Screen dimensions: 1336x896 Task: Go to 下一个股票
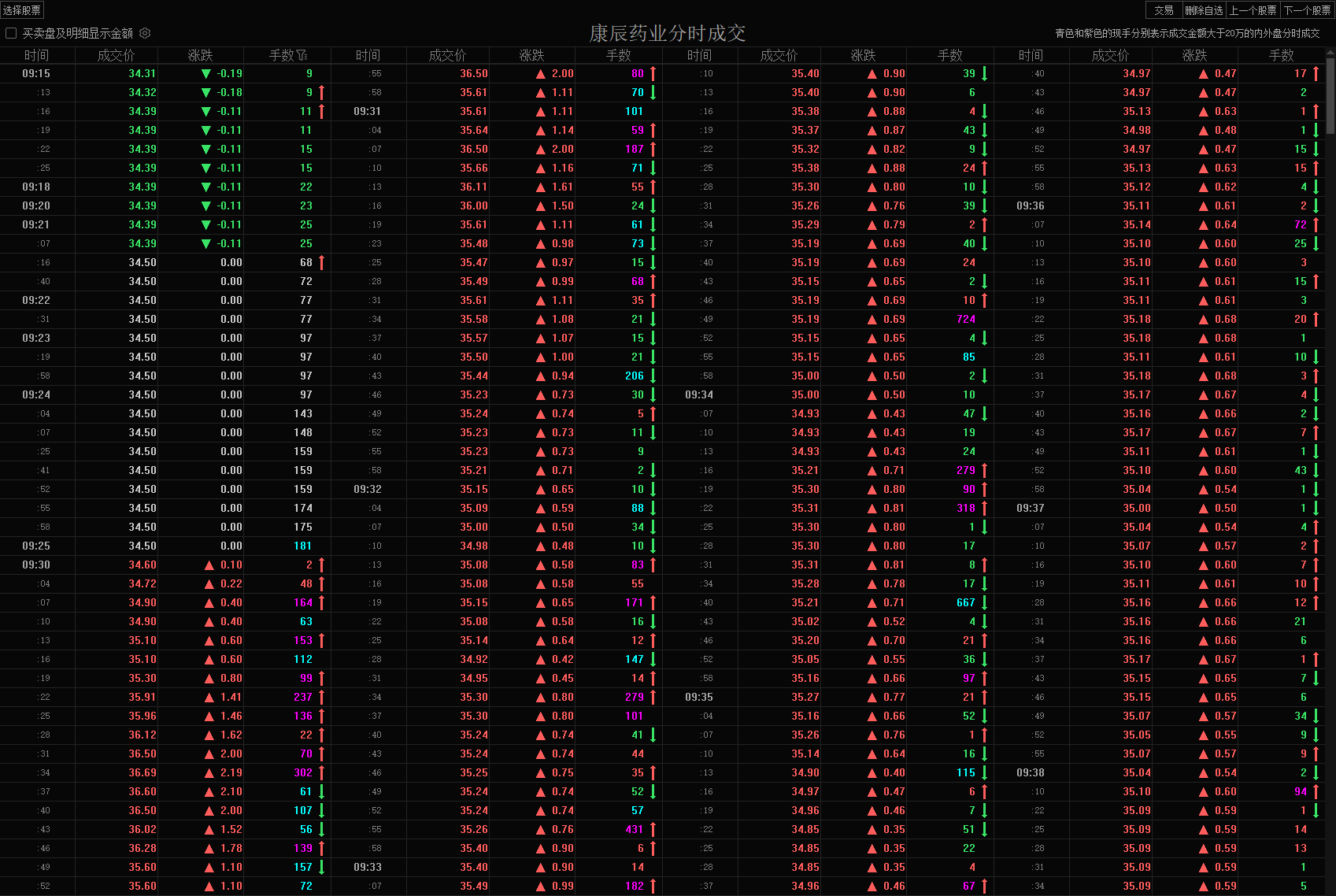(x=1307, y=10)
